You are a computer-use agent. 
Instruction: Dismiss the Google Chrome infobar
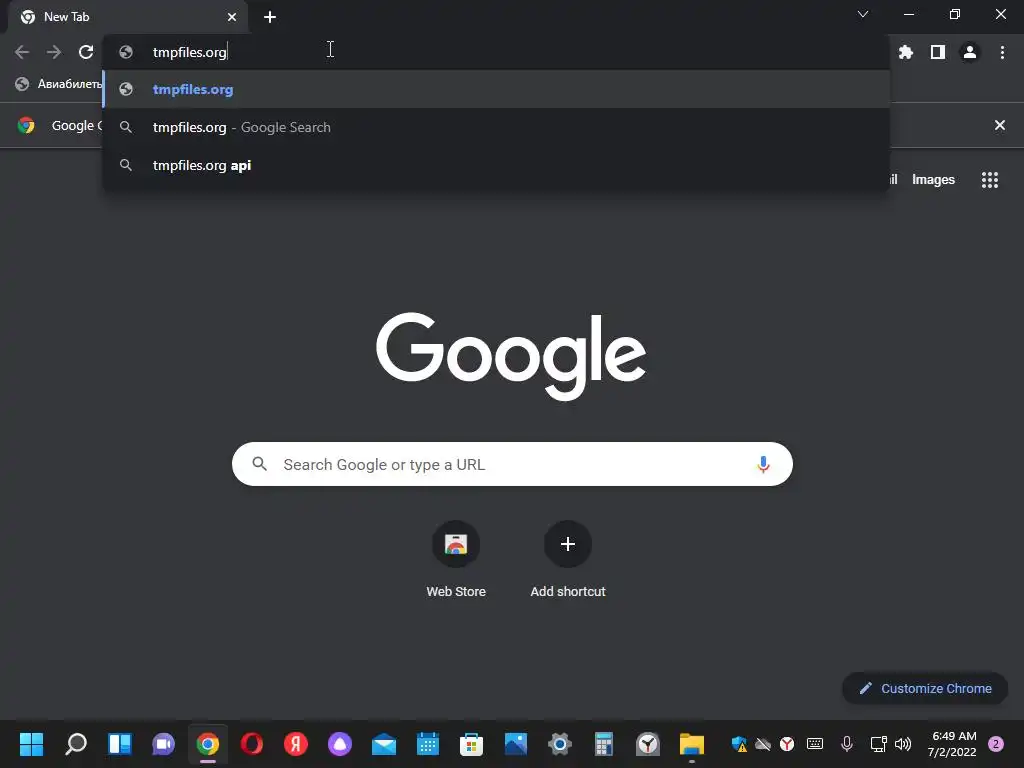click(999, 125)
